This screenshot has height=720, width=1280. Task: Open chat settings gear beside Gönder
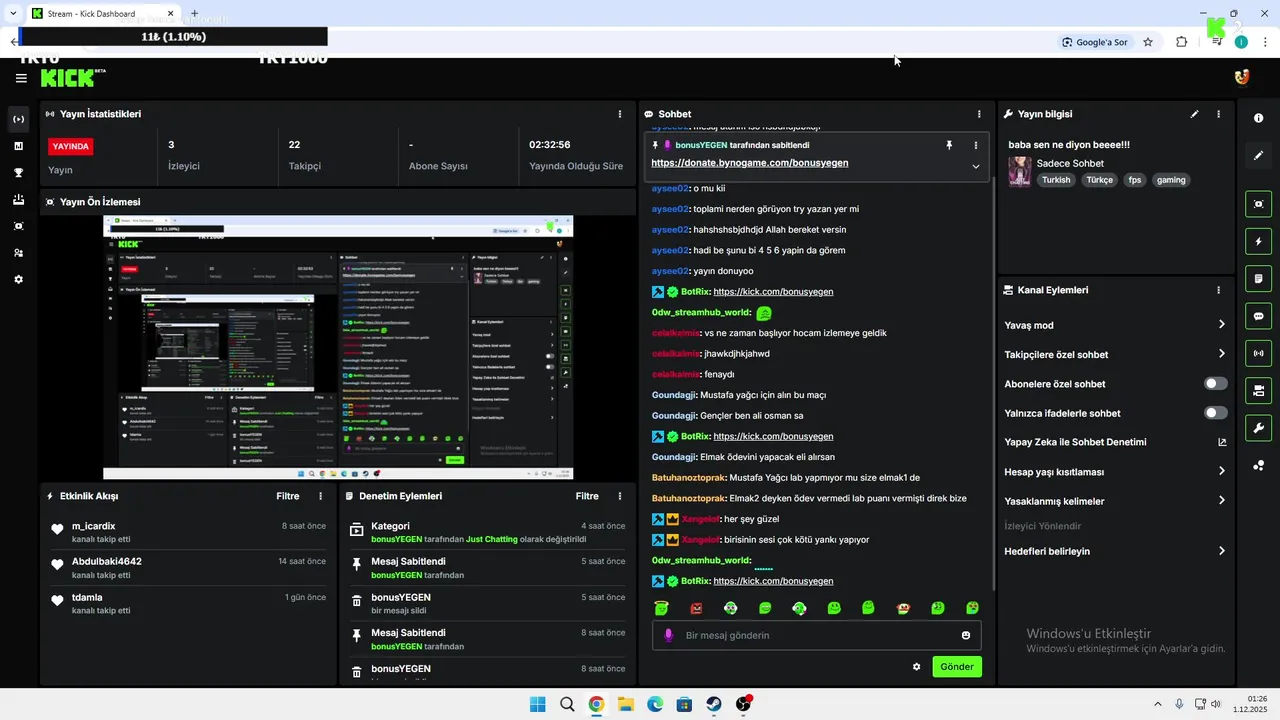[x=916, y=666]
